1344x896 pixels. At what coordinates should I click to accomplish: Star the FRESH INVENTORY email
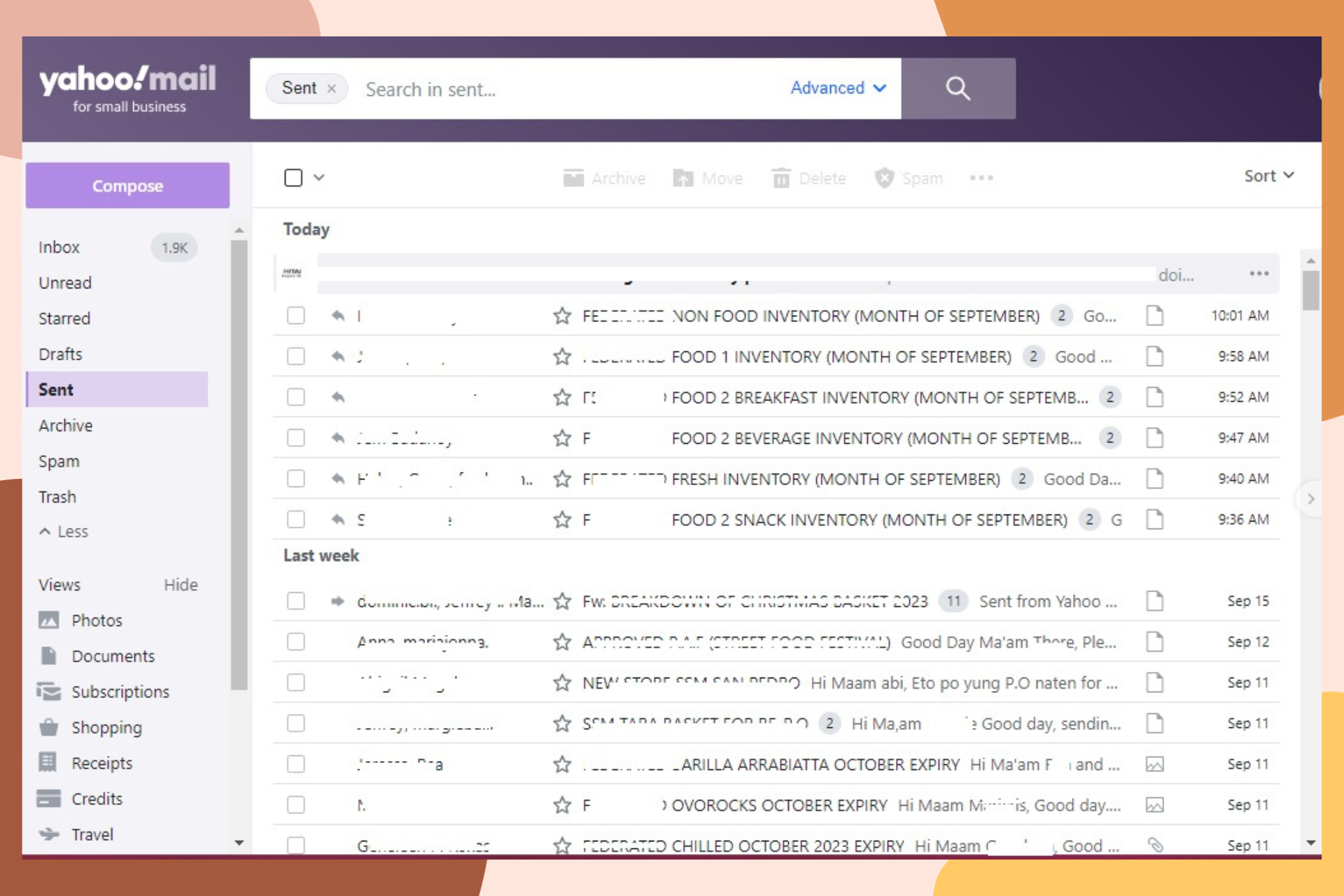pos(561,479)
